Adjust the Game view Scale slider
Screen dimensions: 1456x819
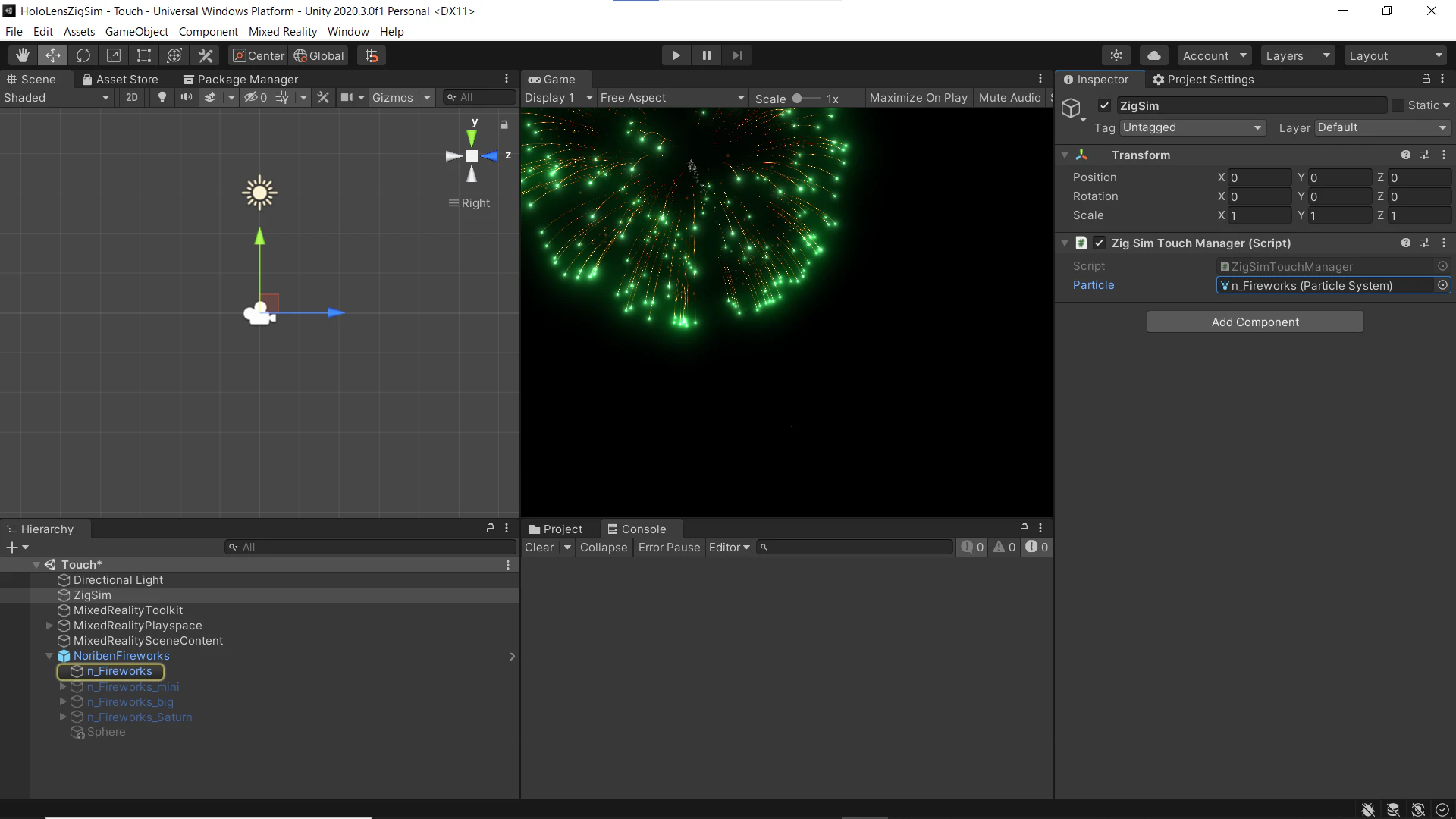click(x=806, y=98)
